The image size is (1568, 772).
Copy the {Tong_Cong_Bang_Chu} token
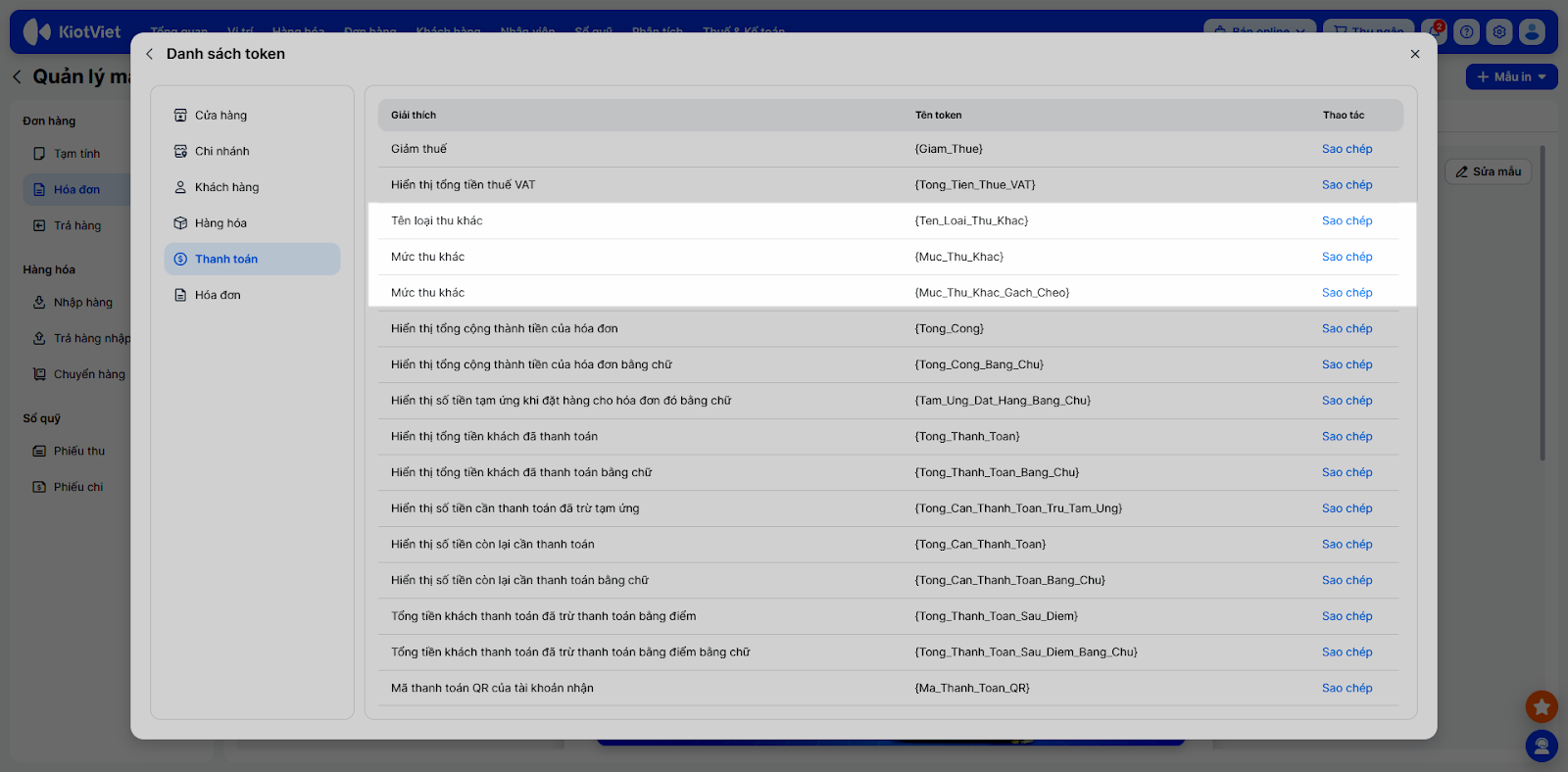(x=1347, y=364)
